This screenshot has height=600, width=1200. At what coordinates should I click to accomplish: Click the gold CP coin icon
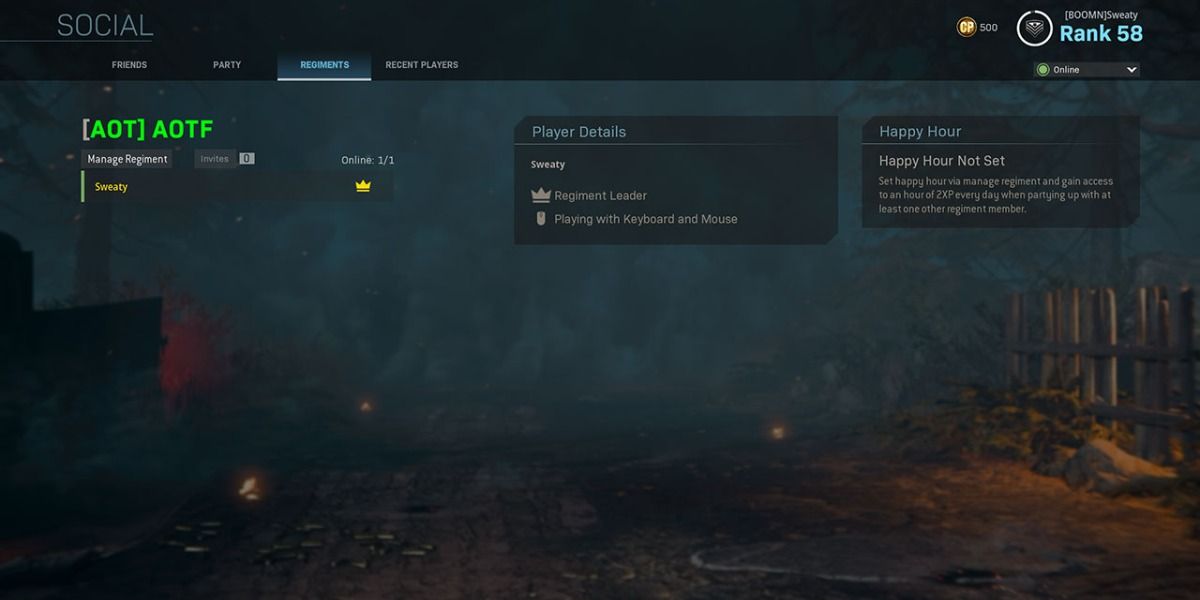966,28
